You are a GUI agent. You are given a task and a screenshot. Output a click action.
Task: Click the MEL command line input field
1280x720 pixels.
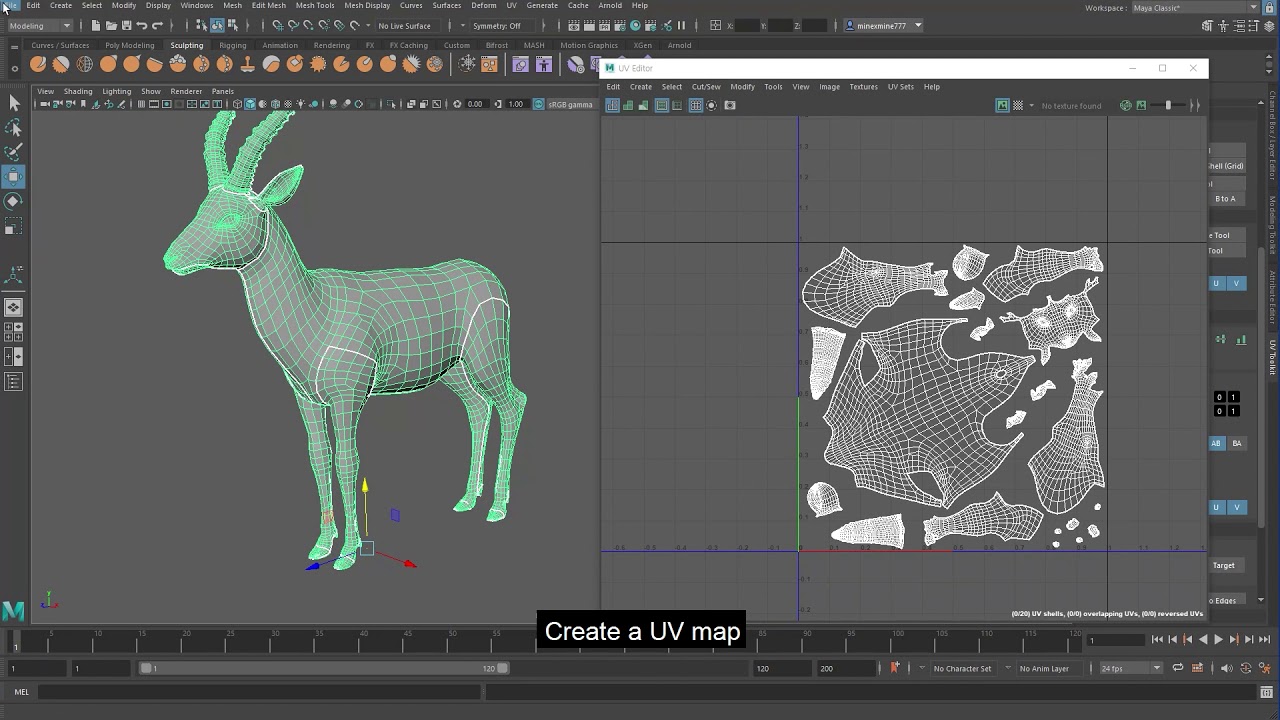[258, 692]
